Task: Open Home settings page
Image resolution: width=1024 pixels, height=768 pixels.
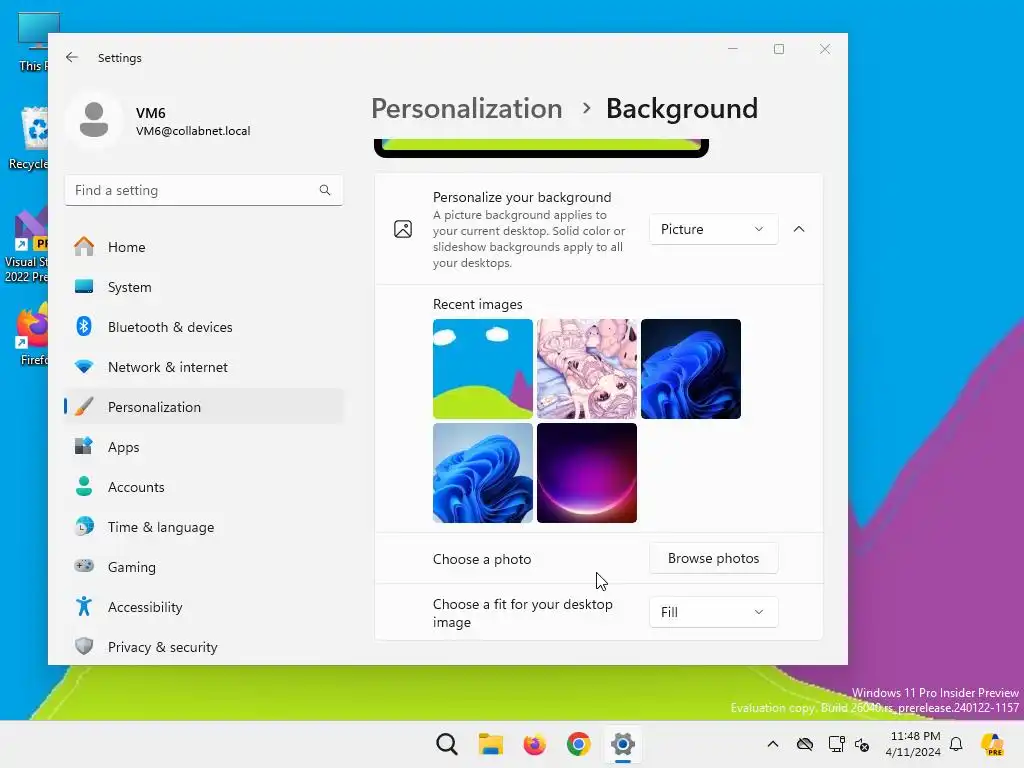Action: 203,247
